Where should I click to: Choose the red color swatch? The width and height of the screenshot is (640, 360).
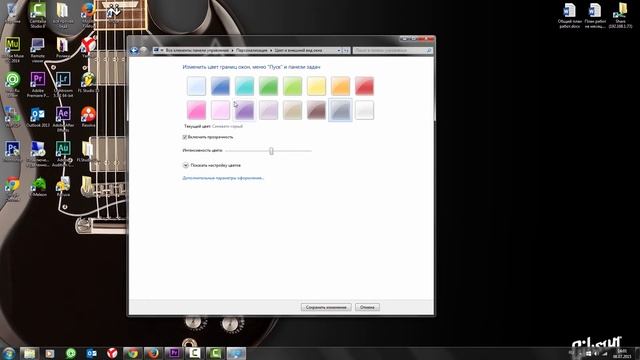click(364, 86)
